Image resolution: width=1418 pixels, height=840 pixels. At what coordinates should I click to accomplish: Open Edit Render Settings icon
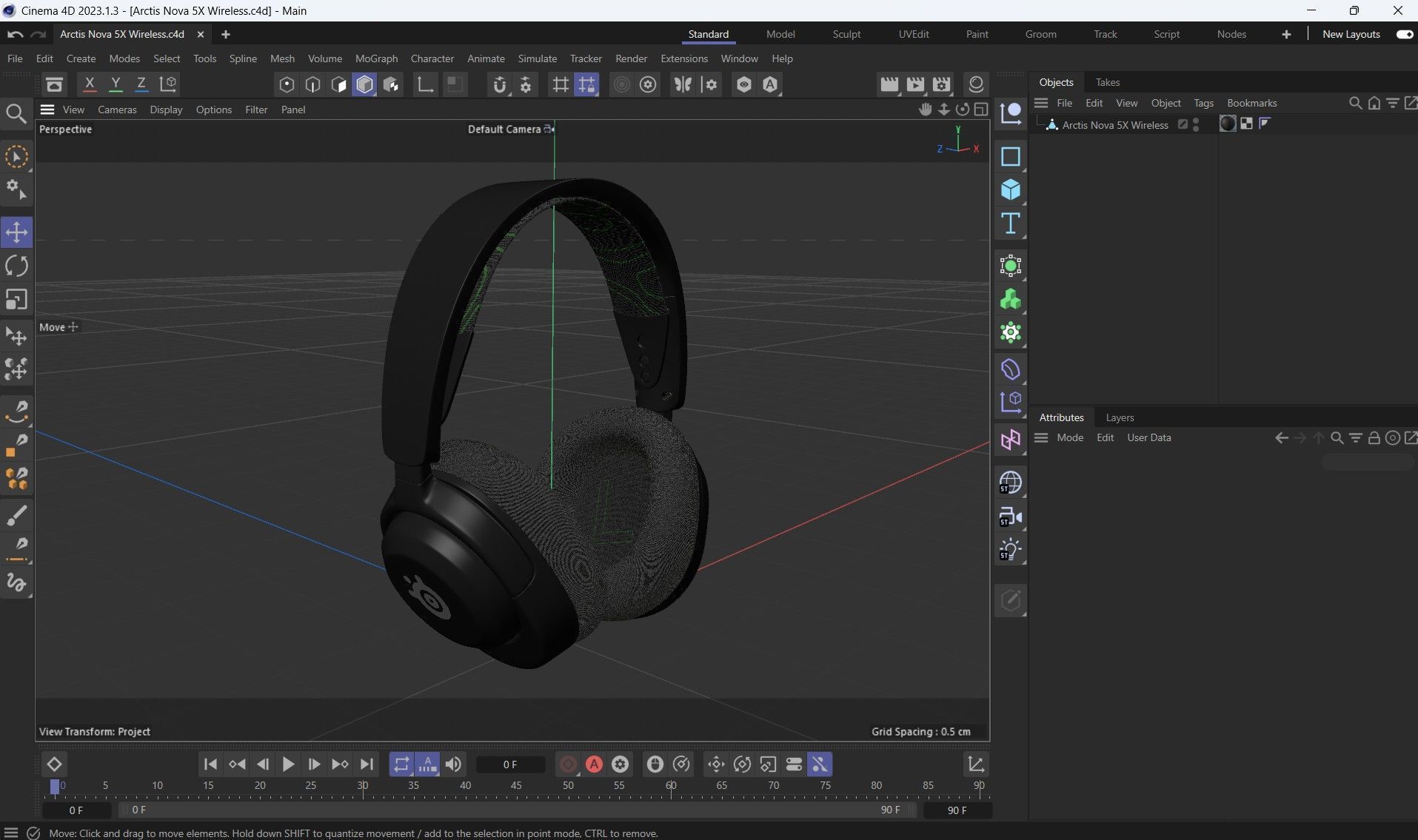click(x=941, y=84)
